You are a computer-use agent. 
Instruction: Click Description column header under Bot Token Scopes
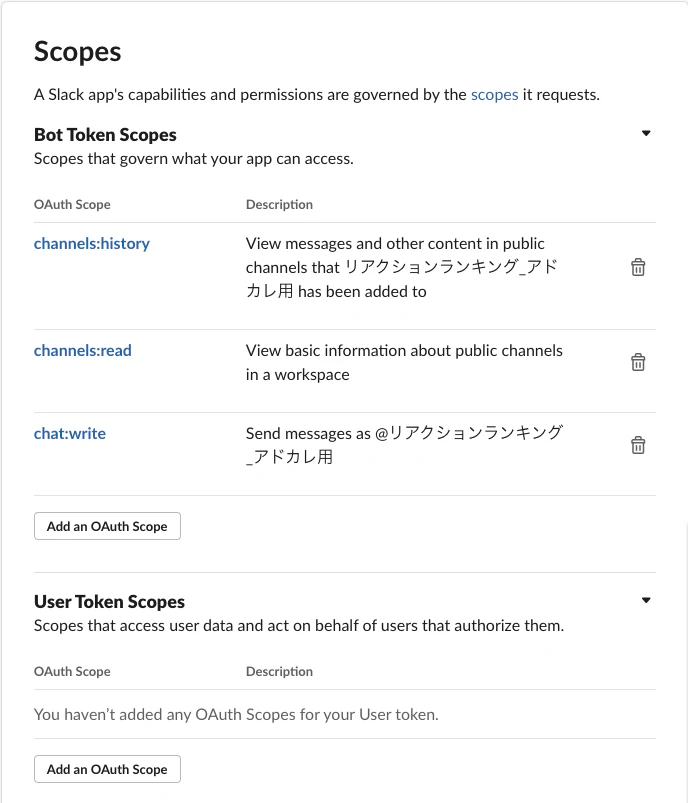279,204
